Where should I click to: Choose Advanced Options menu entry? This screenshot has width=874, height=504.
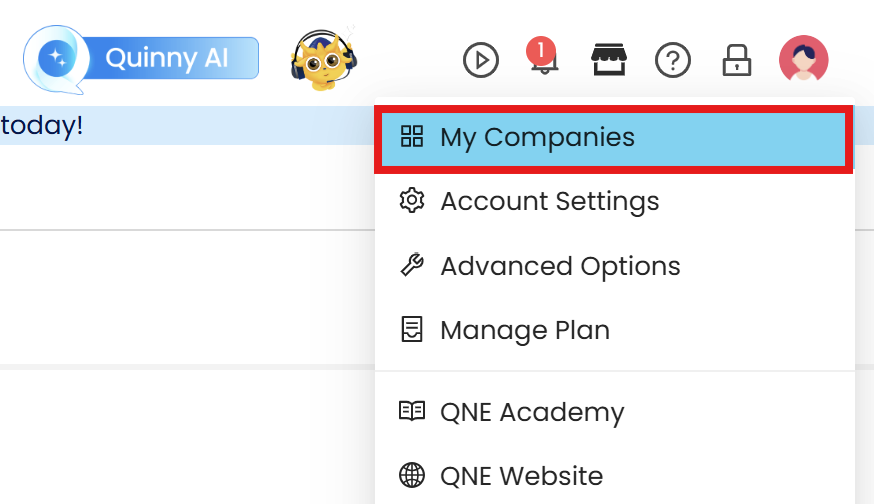(x=560, y=266)
